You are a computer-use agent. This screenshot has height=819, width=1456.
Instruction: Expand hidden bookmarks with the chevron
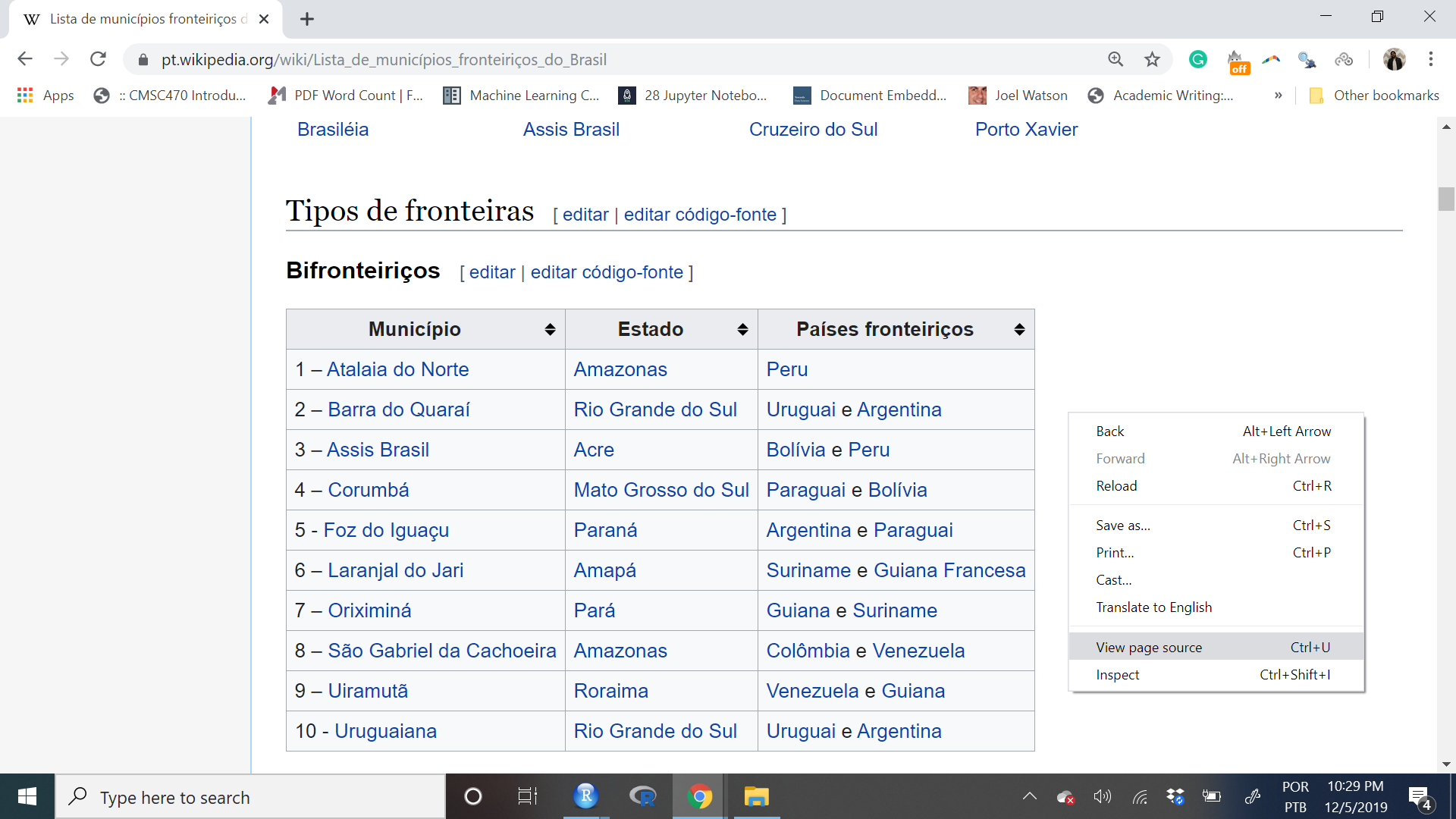pos(1279,95)
